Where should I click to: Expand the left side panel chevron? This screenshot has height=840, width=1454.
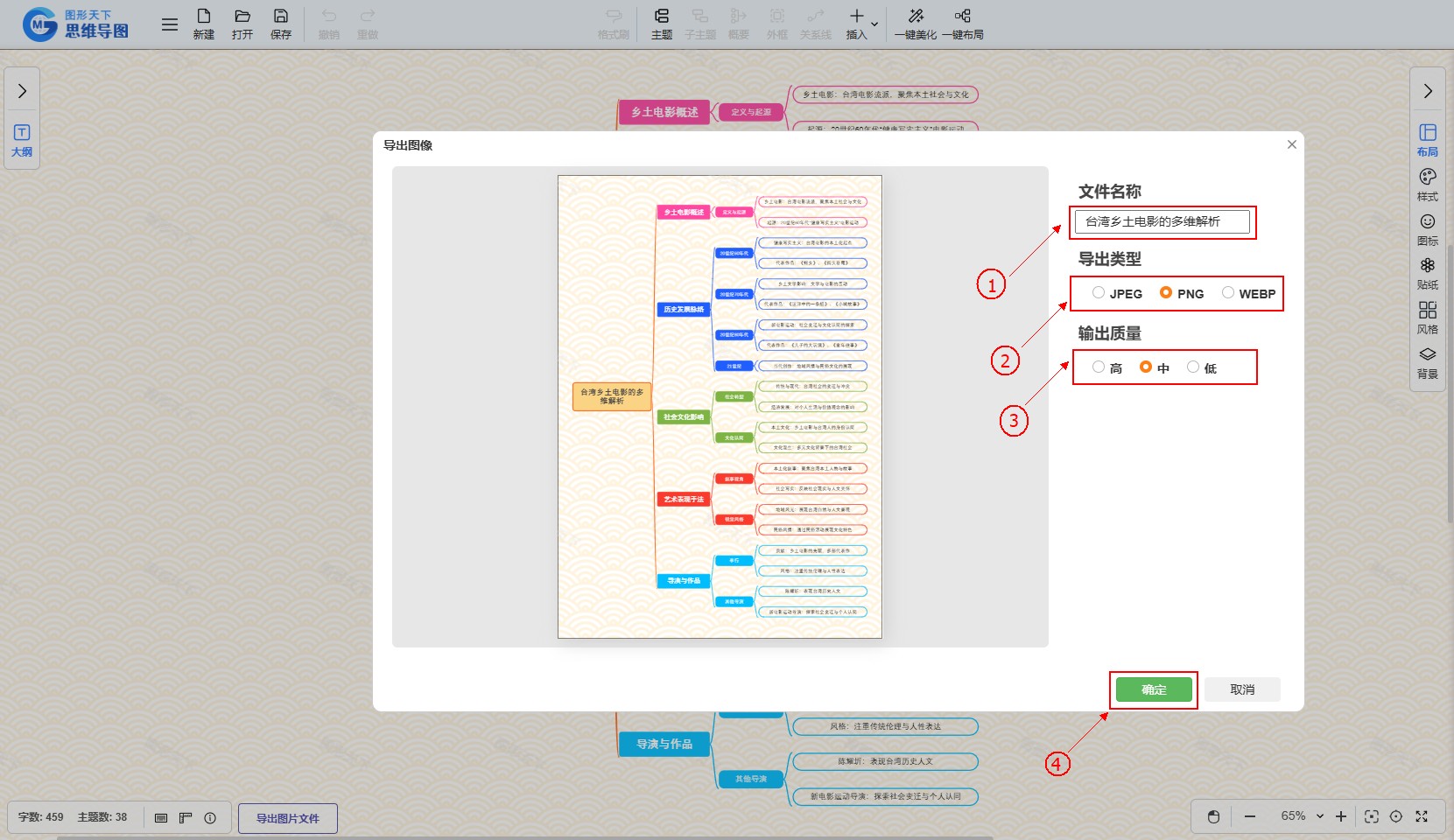(22, 91)
